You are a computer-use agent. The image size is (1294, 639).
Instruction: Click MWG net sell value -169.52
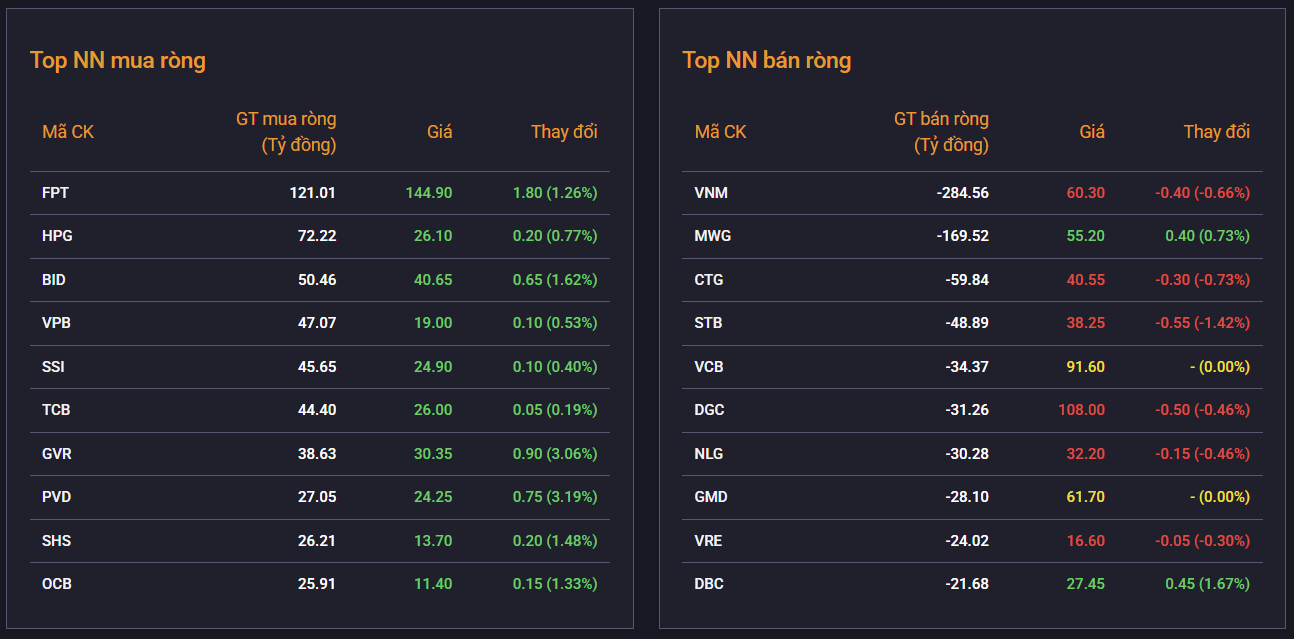click(963, 236)
